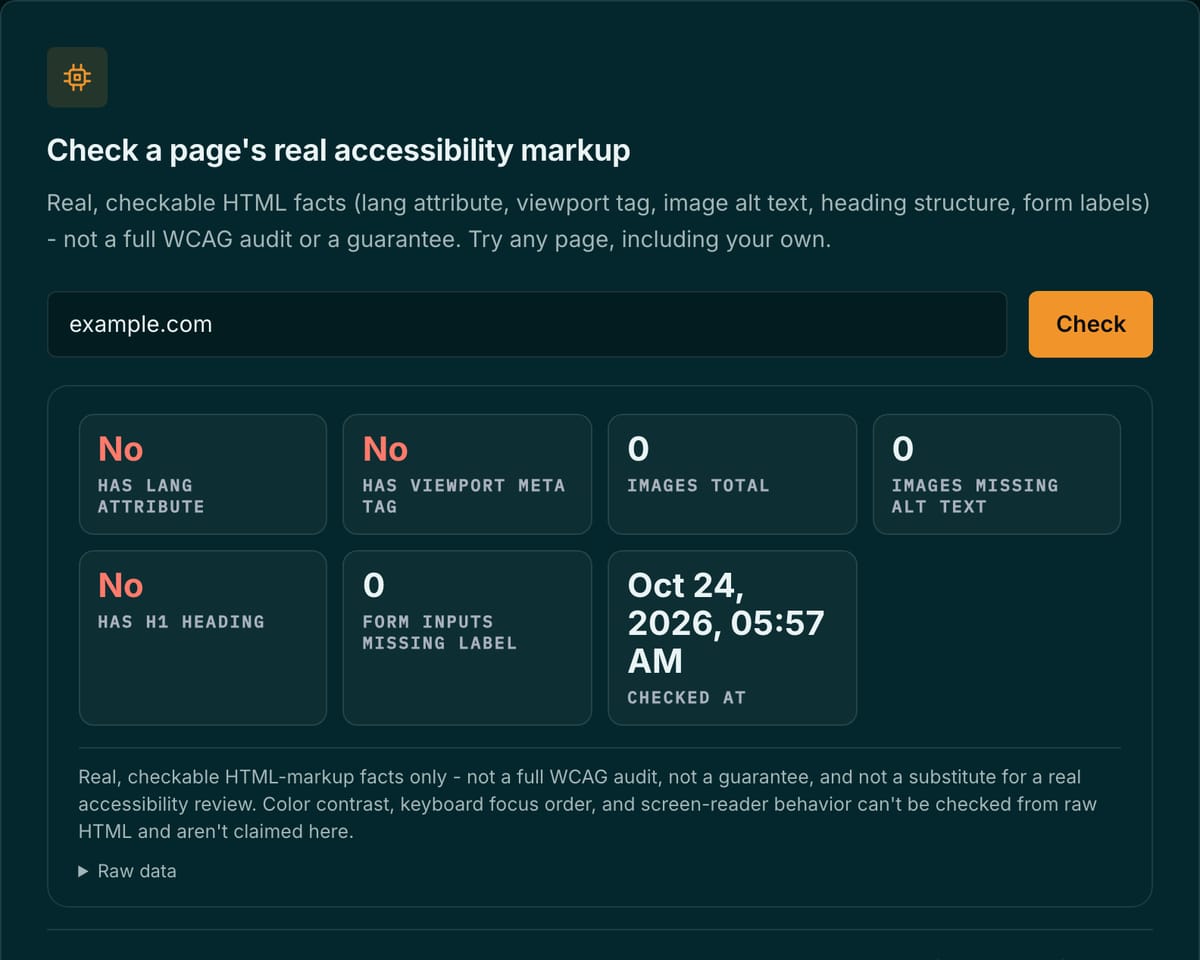1200x960 pixels.
Task: Click the orange chip icon at top
Action: point(77,77)
